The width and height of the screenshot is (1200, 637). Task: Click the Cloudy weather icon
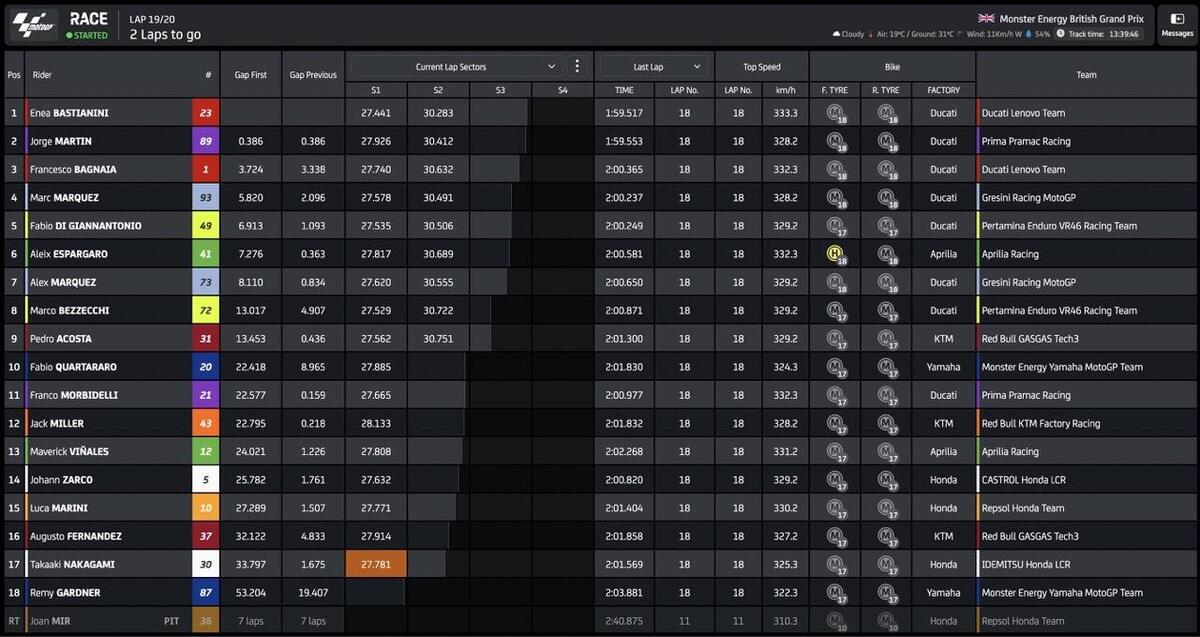[836, 34]
